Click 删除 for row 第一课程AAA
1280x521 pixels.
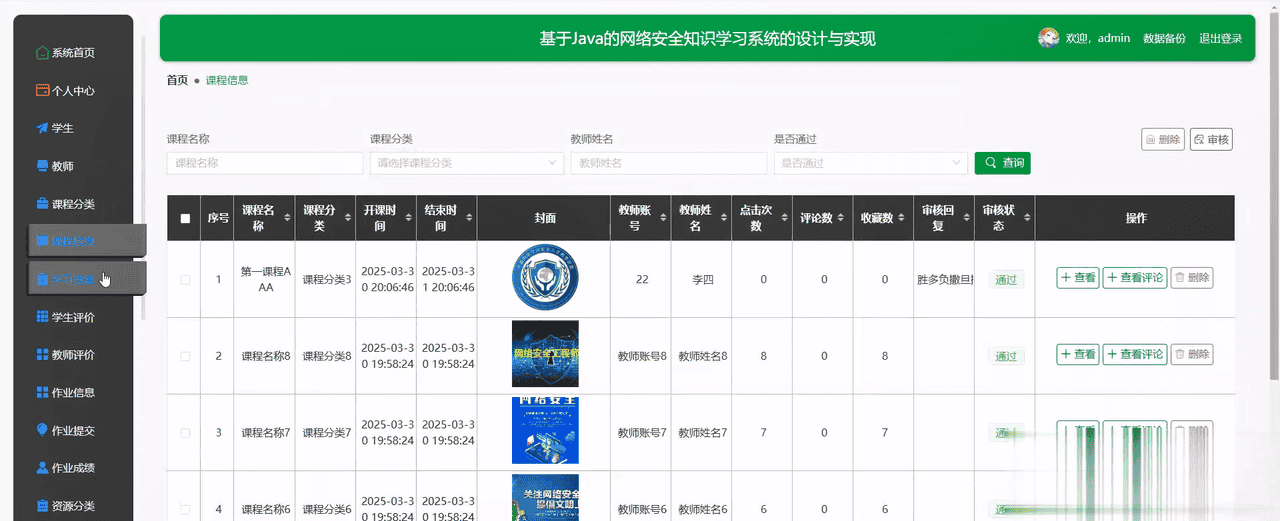pyautogui.click(x=1192, y=278)
